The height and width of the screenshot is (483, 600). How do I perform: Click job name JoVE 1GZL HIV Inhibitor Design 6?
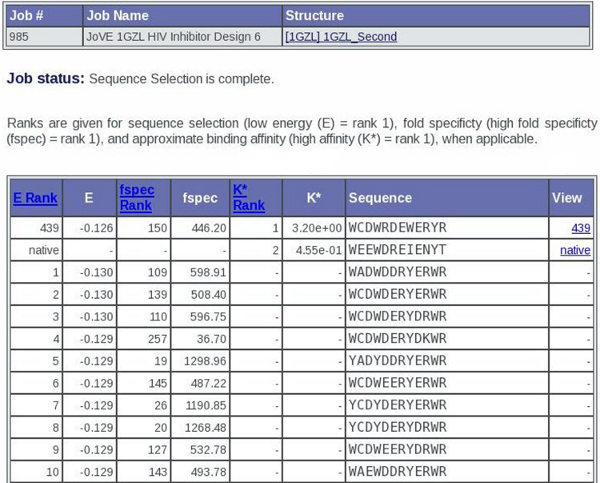tap(173, 37)
